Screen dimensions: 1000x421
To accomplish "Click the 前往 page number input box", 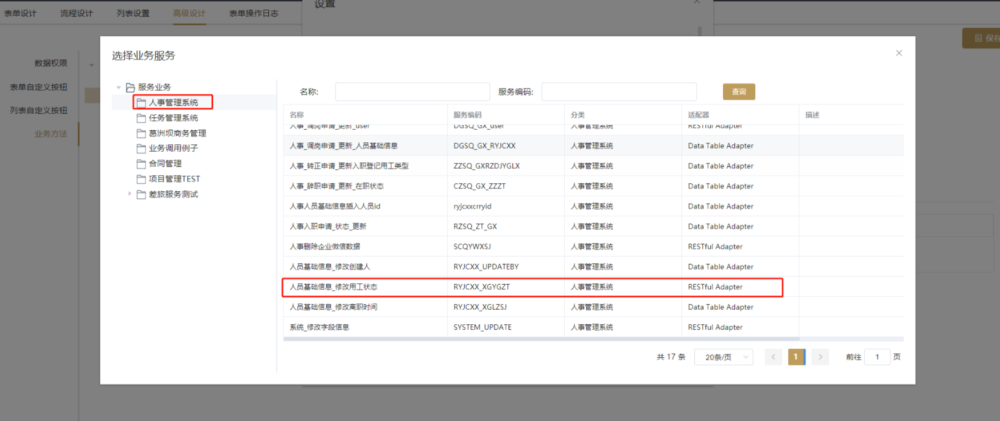I will [876, 357].
